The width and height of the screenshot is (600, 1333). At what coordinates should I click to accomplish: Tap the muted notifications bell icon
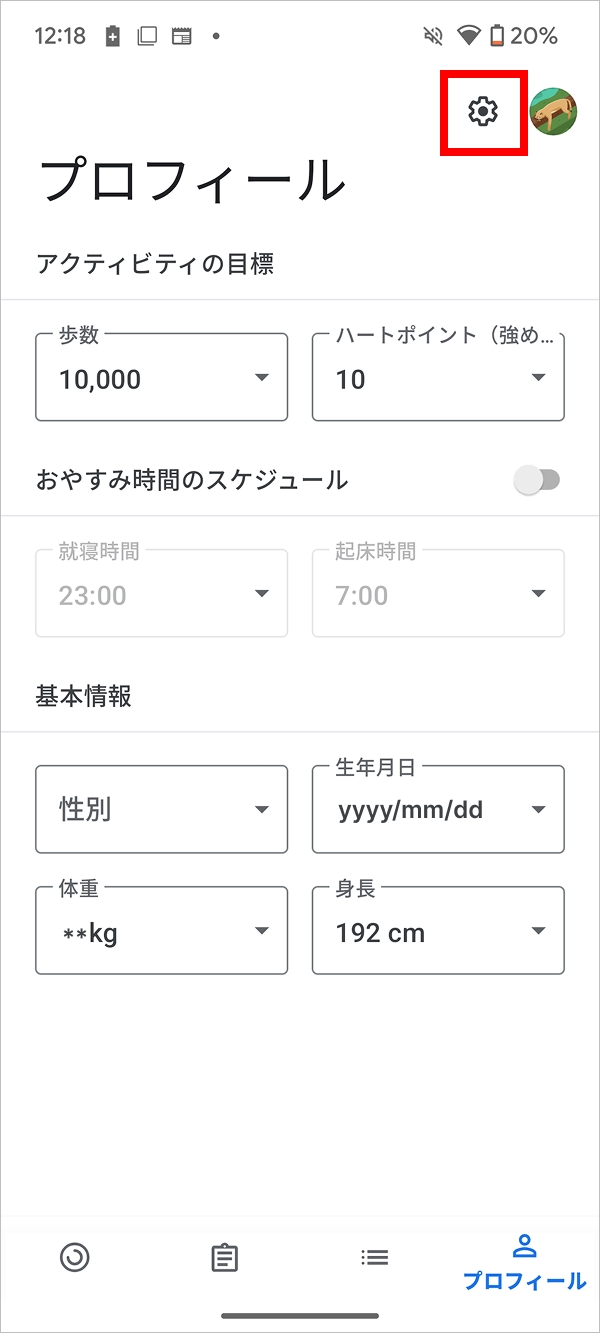point(433,37)
